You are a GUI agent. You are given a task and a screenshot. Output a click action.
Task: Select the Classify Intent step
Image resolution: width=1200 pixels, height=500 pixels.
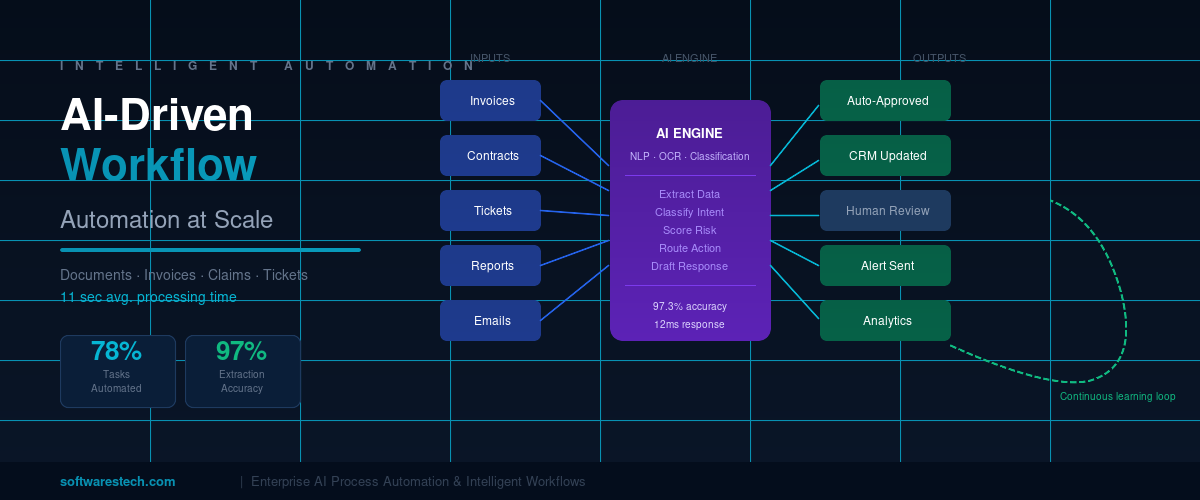point(689,212)
